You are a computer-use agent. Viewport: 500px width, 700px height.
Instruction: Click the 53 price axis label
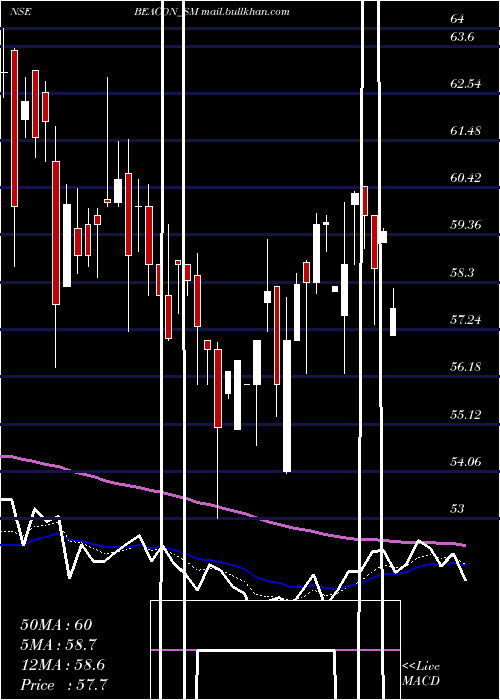458,509
